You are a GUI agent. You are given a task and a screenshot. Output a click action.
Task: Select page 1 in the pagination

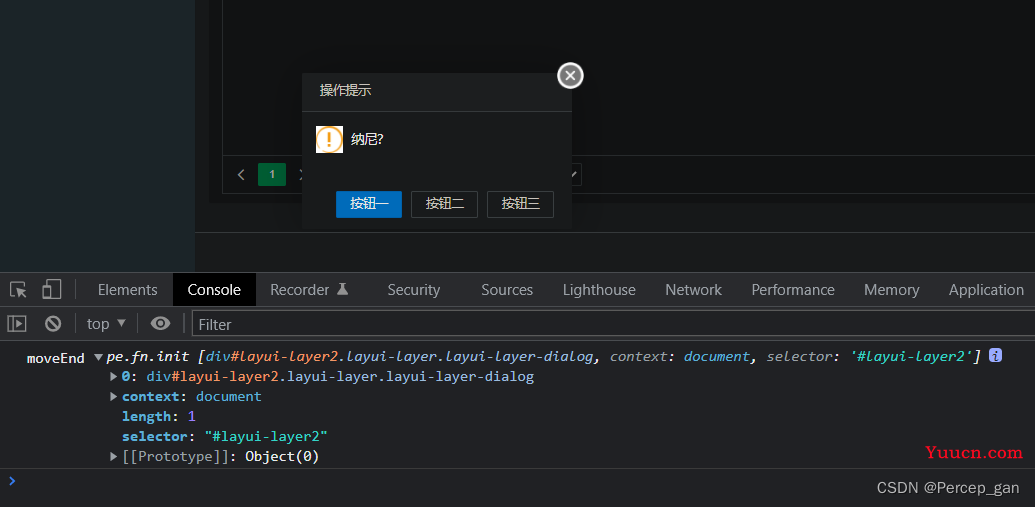coord(272,175)
